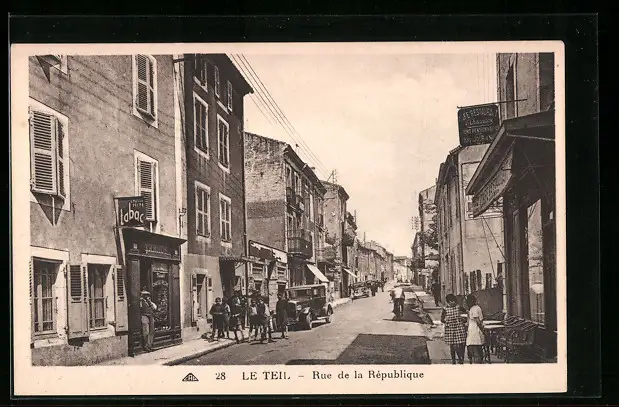
Task: Click the overhead wires across the sky
Action: [x=278, y=112]
